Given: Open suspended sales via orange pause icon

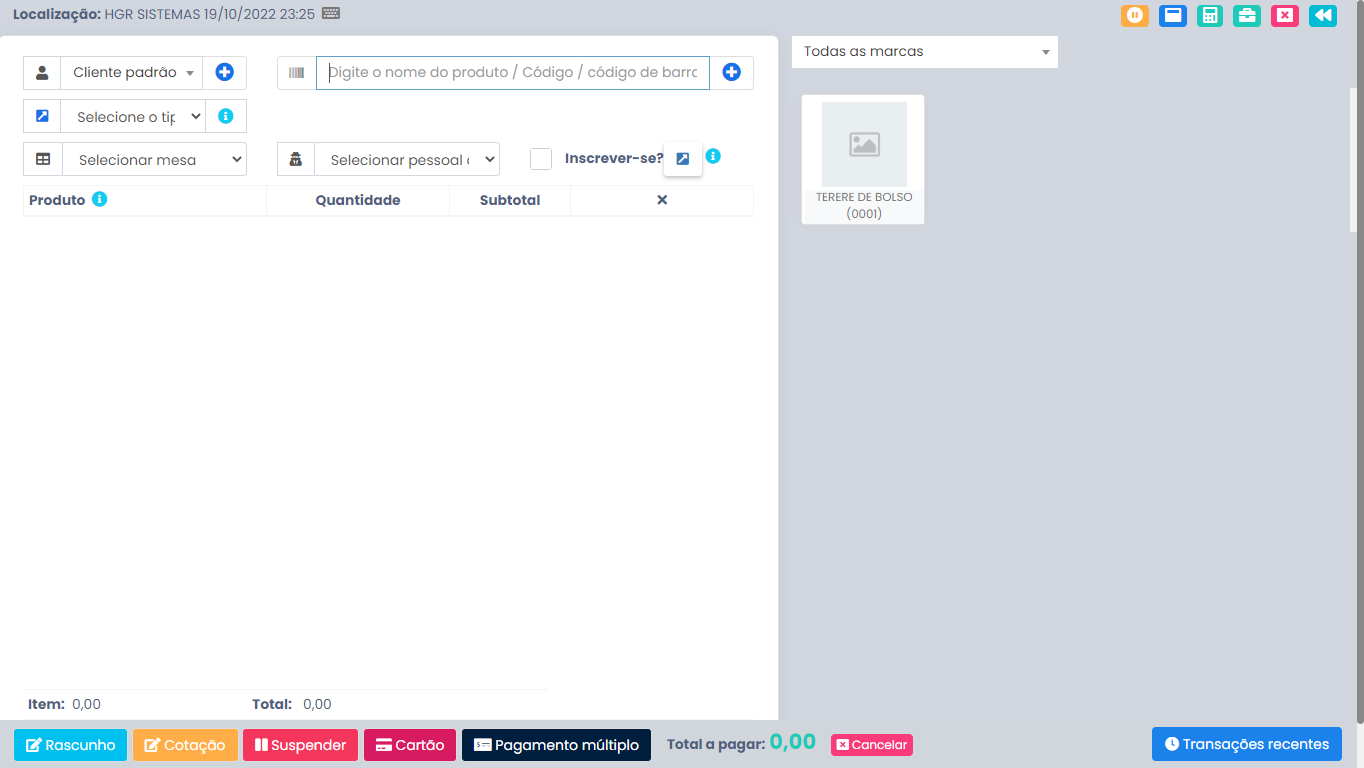Looking at the screenshot, I should (x=1134, y=16).
